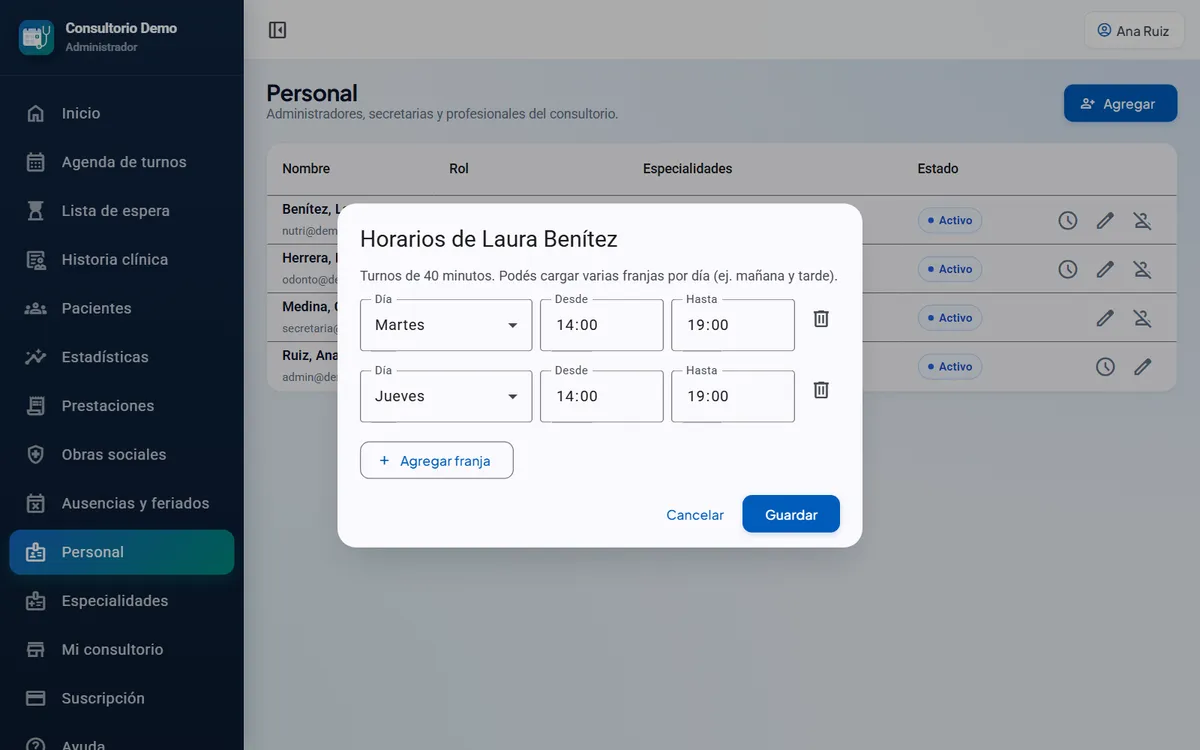This screenshot has width=1200, height=750.
Task: Click the calendar icon for Agenda de turnos
Action: coord(36,162)
